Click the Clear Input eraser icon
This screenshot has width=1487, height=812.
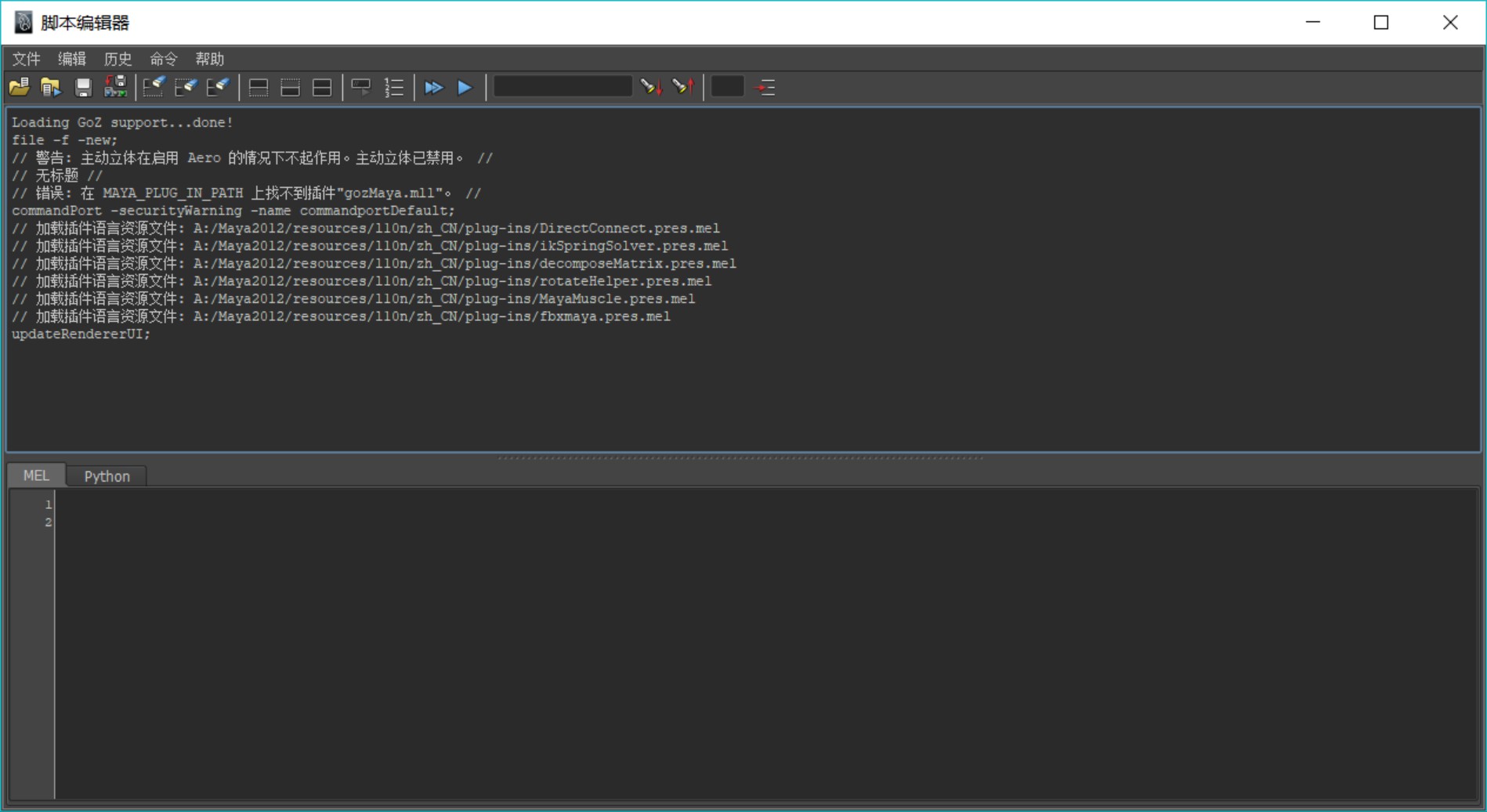coord(186,87)
